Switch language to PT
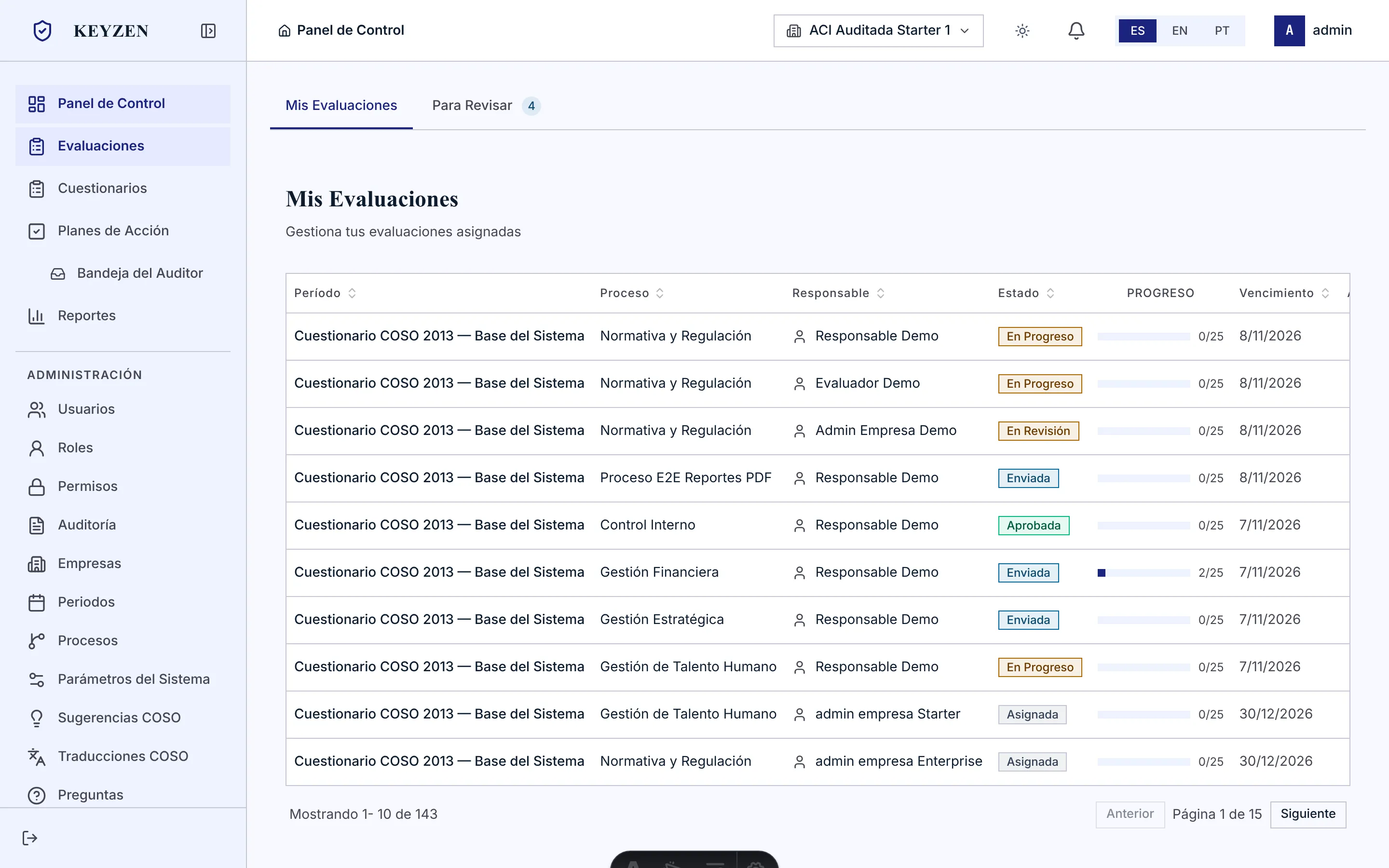This screenshot has width=1389, height=868. point(1222,30)
